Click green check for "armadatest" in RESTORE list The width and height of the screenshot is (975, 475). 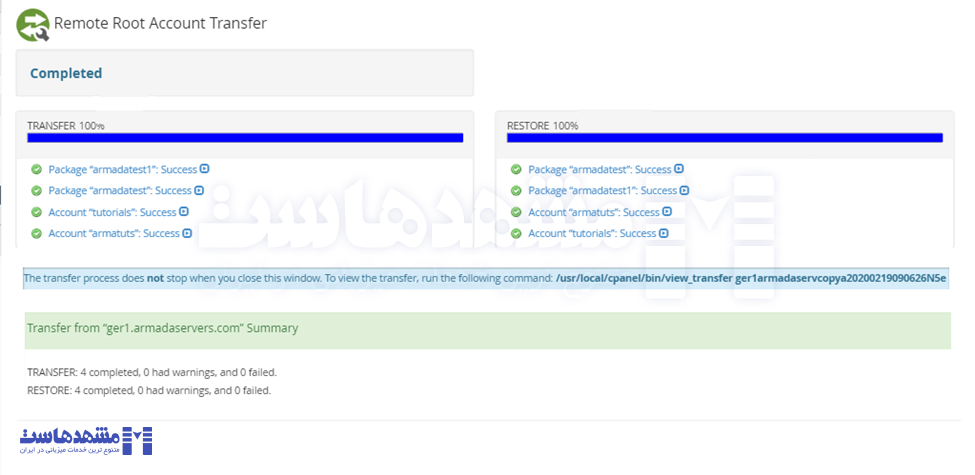(516, 170)
